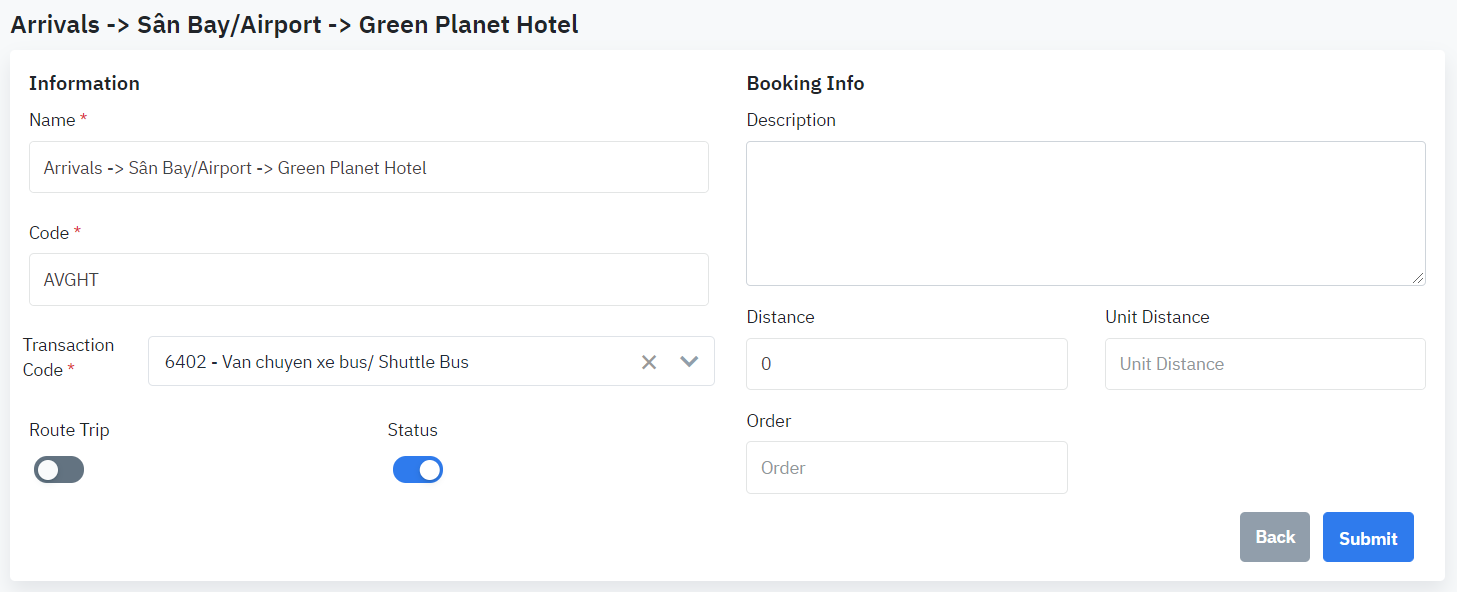This screenshot has height=592, width=1457.
Task: Click the Unit Distance input box
Action: (1264, 364)
